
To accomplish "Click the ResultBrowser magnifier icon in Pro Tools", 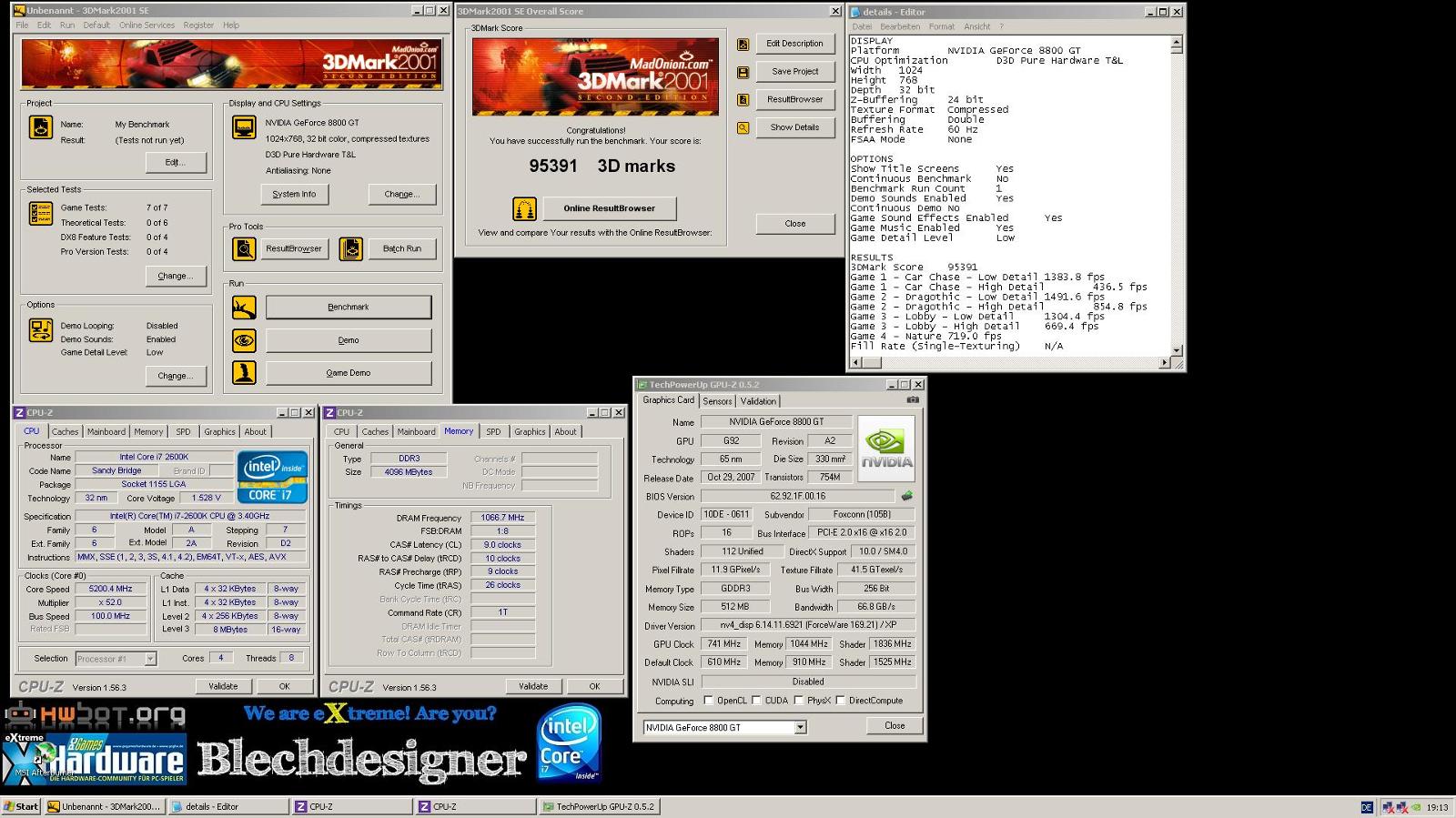I will 244,248.
